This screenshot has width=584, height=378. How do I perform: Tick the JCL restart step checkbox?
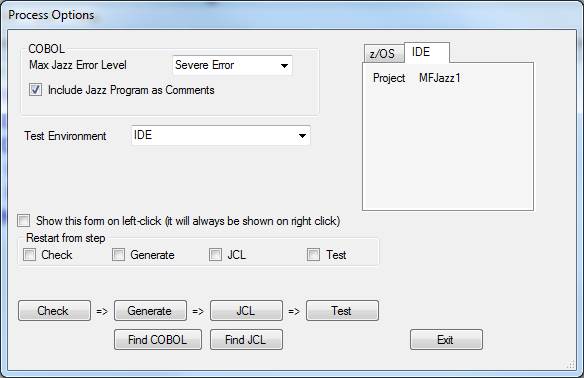215,255
